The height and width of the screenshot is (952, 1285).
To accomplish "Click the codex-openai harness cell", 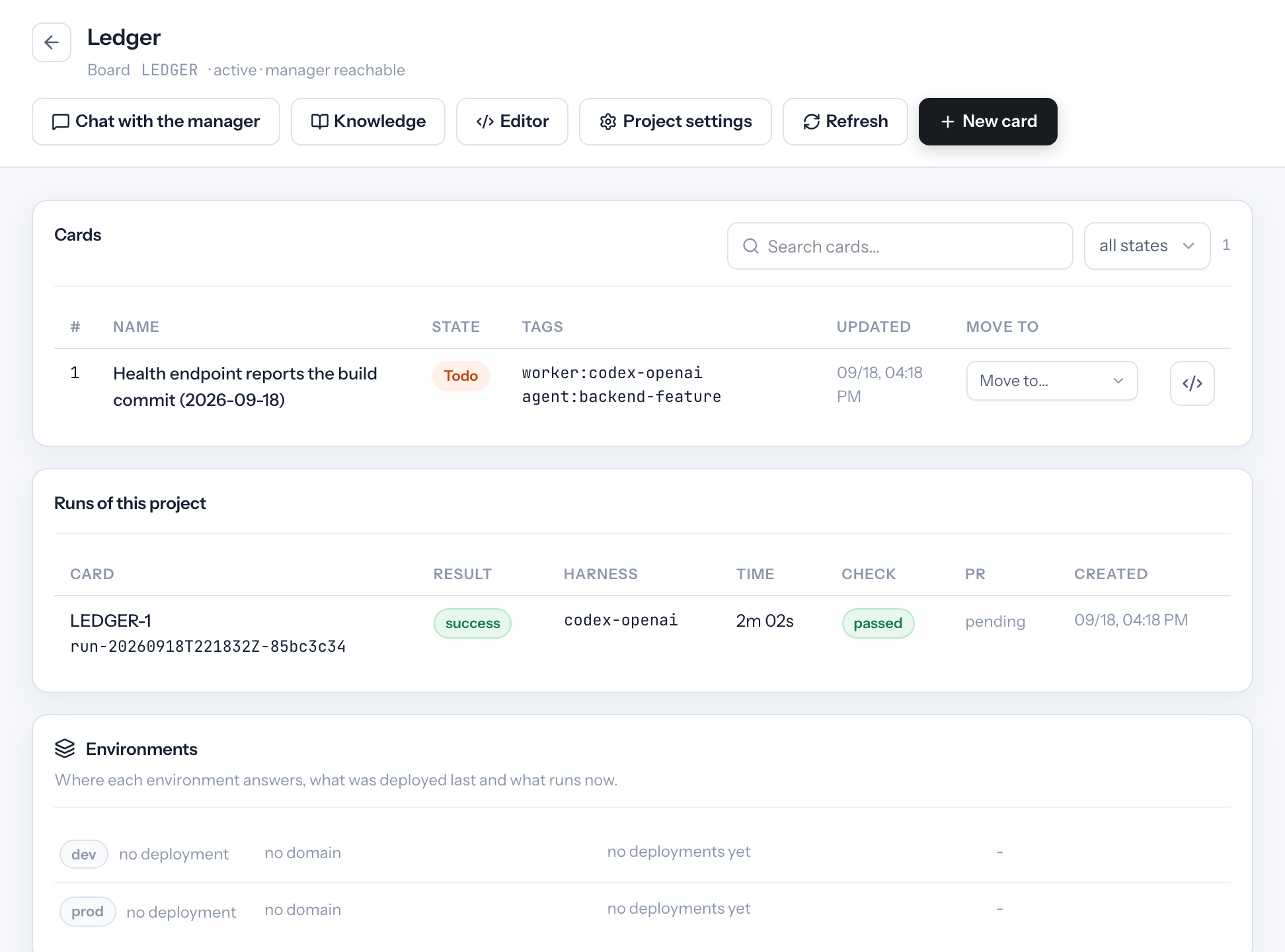I will tap(621, 620).
